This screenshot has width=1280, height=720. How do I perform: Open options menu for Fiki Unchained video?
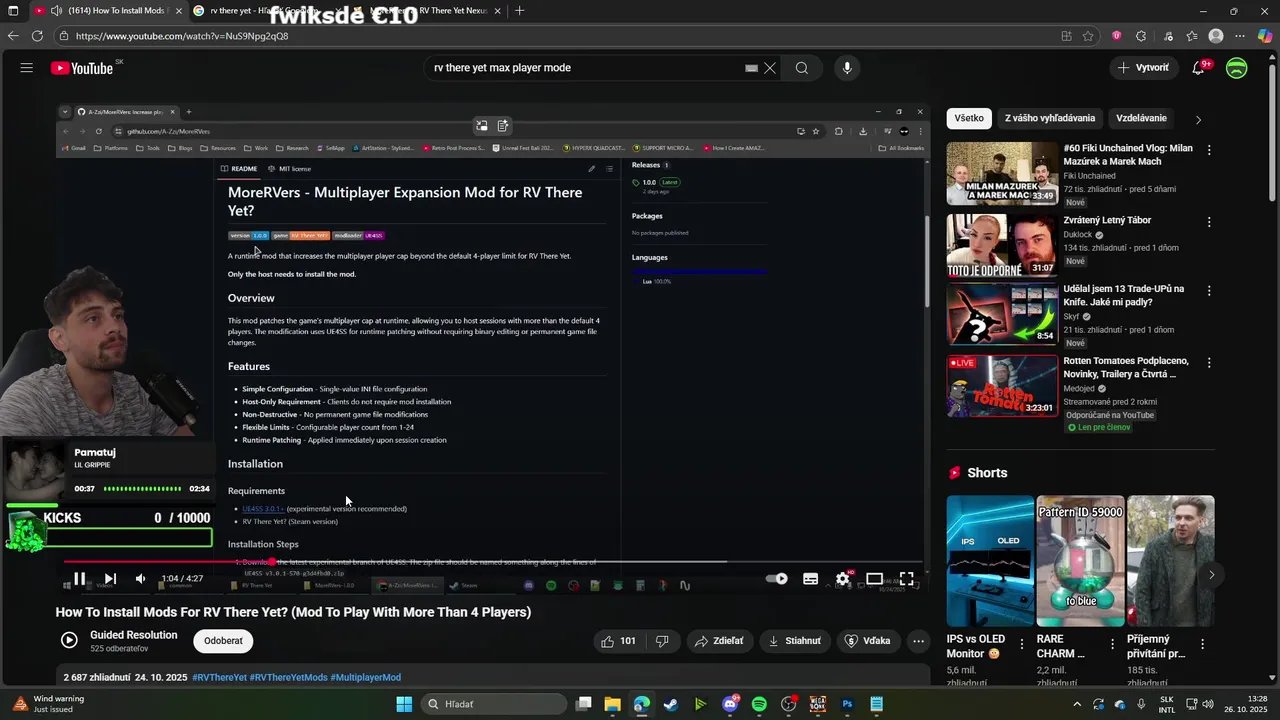pyautogui.click(x=1209, y=150)
